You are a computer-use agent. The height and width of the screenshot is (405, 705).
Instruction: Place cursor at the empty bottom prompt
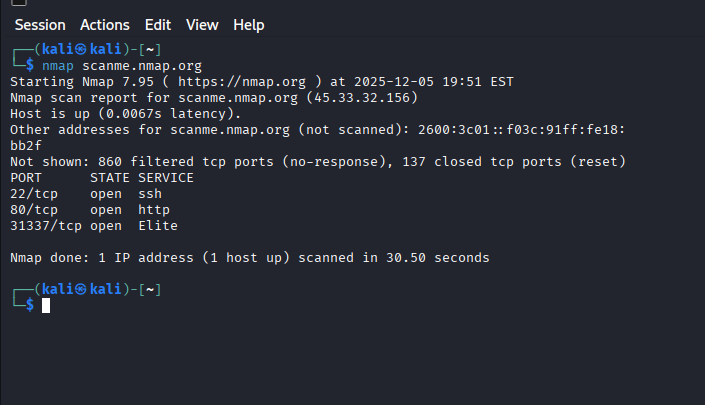(46, 305)
